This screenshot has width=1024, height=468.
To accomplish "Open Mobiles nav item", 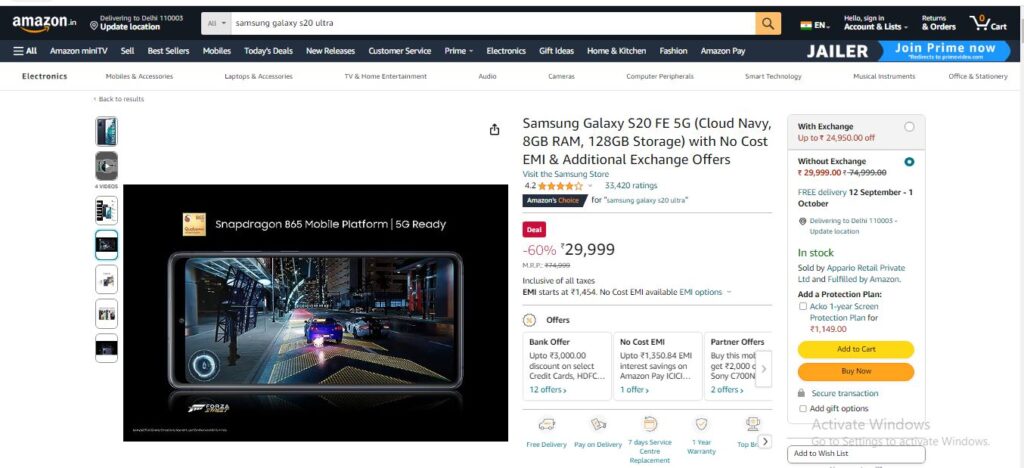I will 217,51.
